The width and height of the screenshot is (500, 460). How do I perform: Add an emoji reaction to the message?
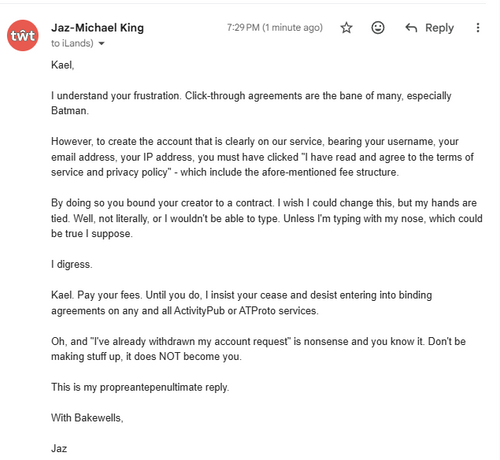[x=378, y=28]
